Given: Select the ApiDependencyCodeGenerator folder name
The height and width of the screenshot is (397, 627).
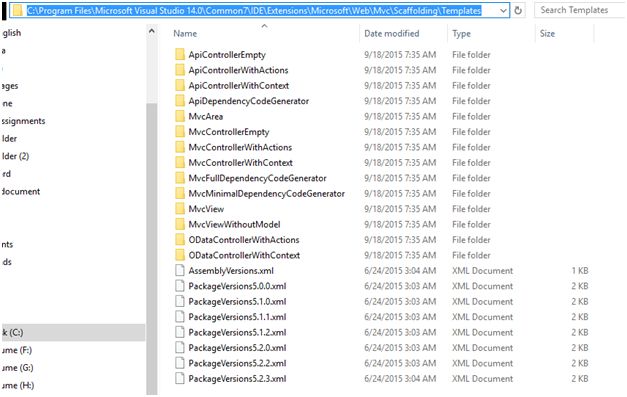Looking at the screenshot, I should (248, 101).
